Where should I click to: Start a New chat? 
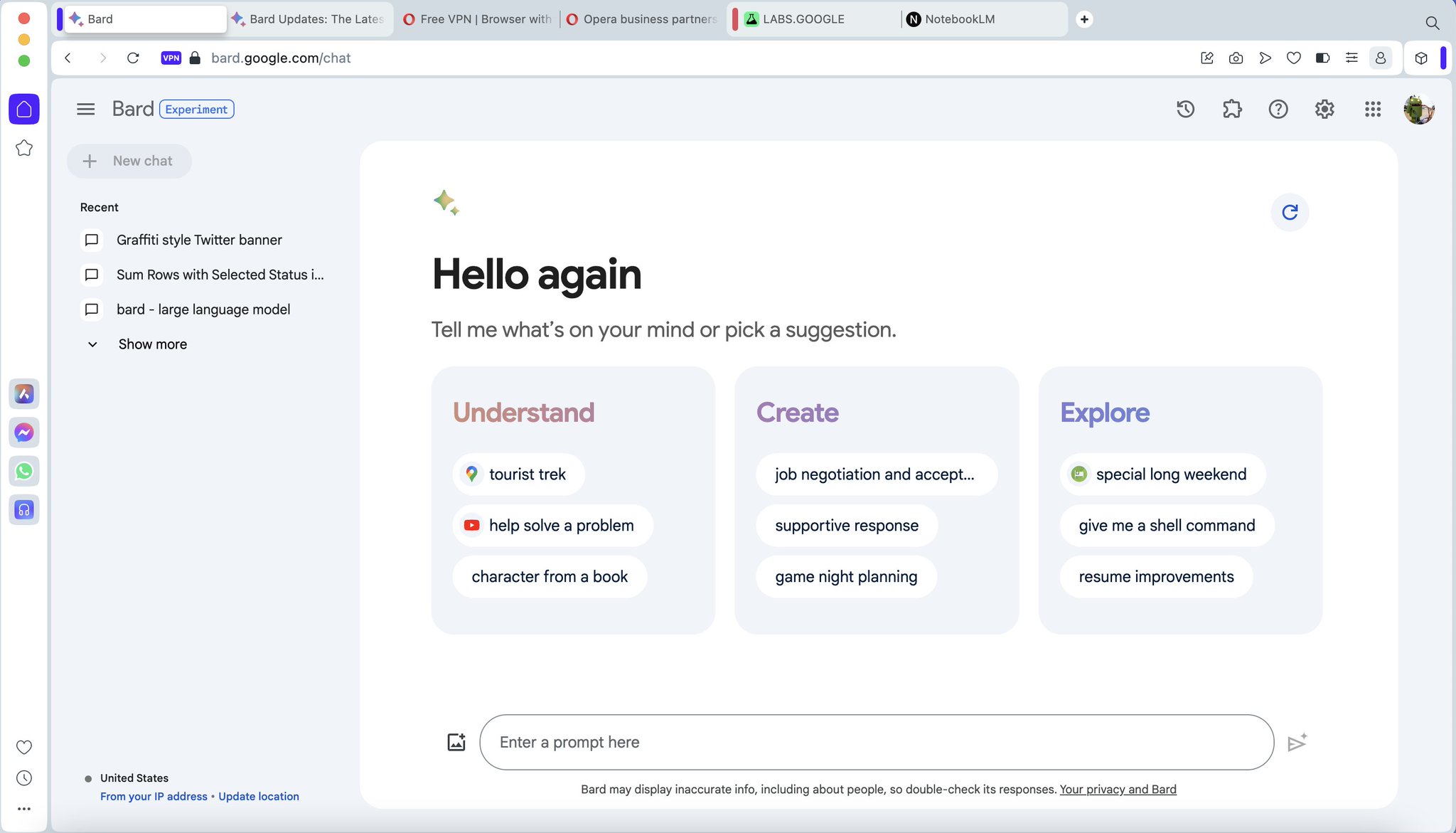[x=129, y=161]
